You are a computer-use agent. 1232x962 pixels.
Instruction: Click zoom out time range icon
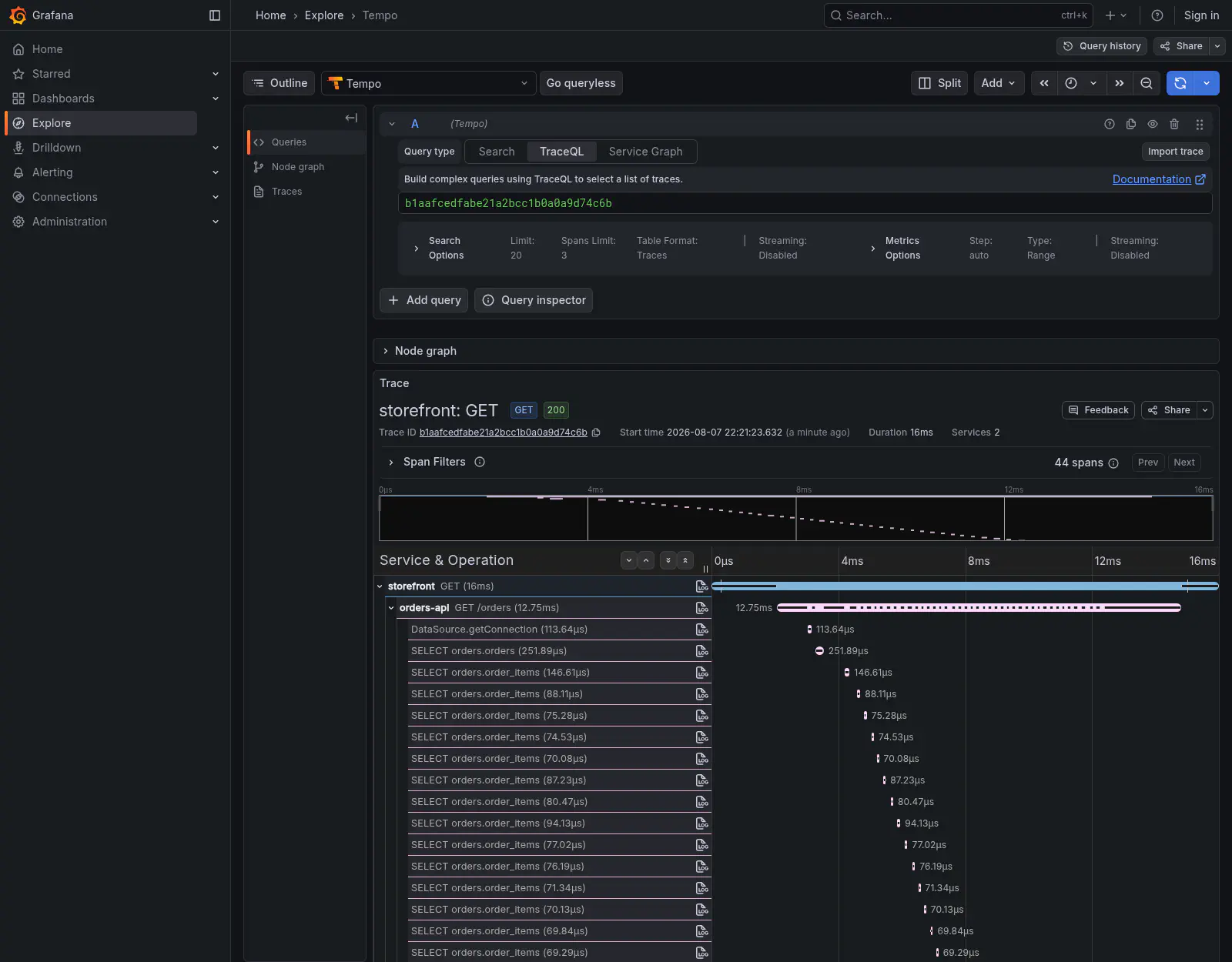click(x=1147, y=83)
